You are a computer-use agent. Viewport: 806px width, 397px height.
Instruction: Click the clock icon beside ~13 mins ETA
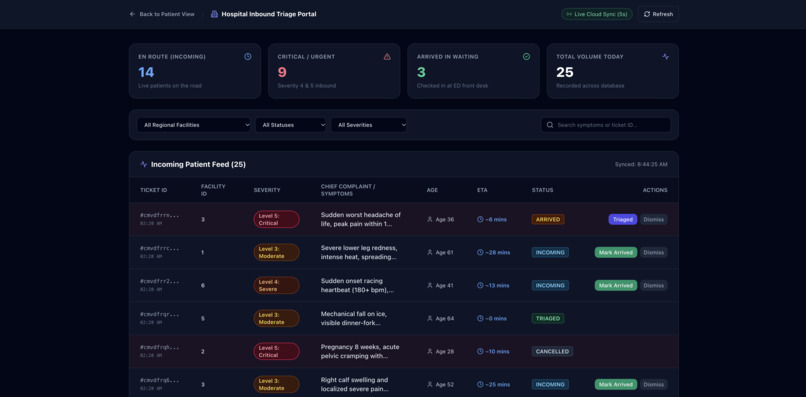[480, 285]
